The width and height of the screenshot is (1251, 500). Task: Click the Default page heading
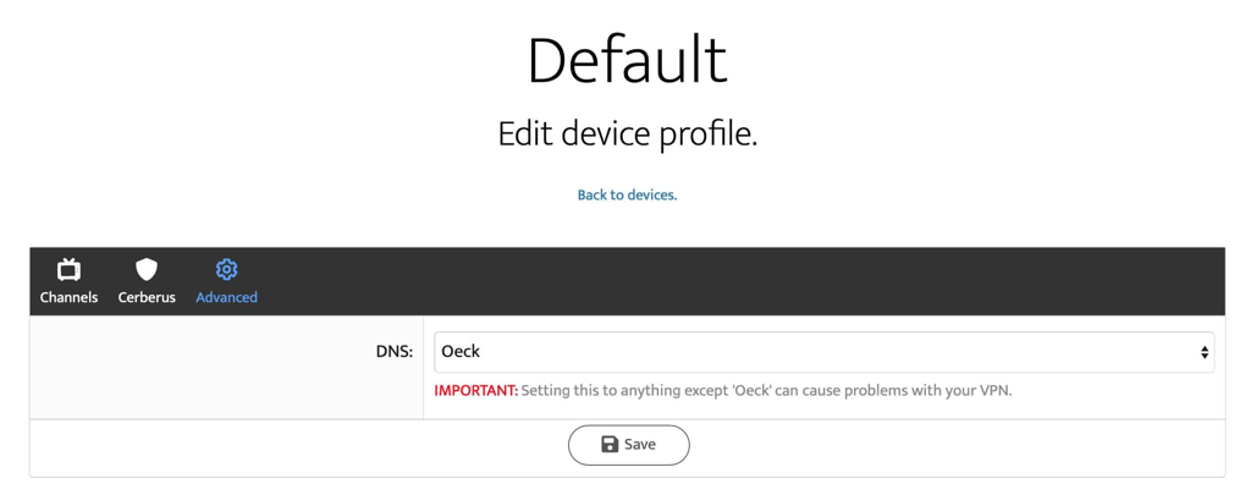coord(627,60)
